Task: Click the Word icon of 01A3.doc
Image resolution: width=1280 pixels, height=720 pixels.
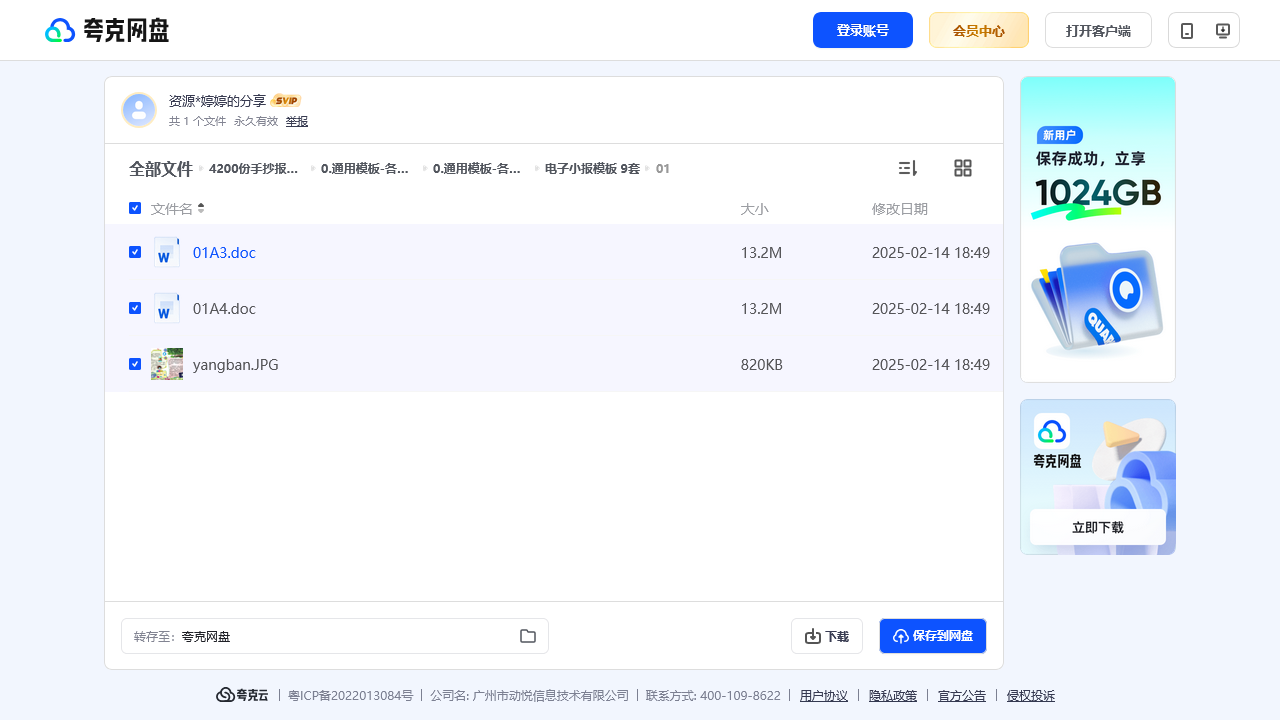Action: coord(167,252)
